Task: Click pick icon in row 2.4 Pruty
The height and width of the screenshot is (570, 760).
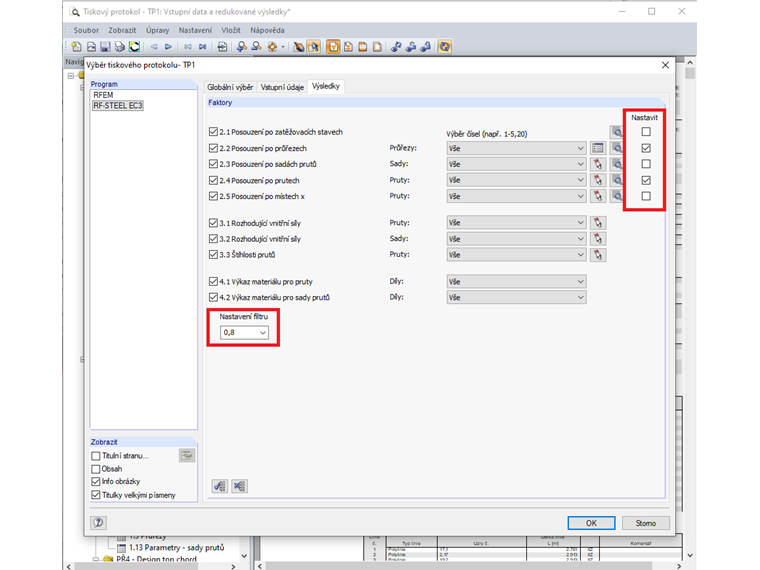Action: pyautogui.click(x=598, y=180)
